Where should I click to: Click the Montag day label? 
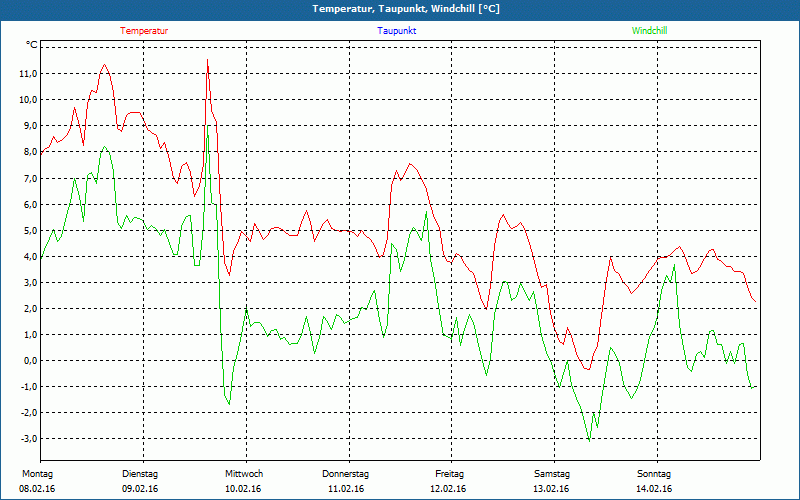click(37, 474)
